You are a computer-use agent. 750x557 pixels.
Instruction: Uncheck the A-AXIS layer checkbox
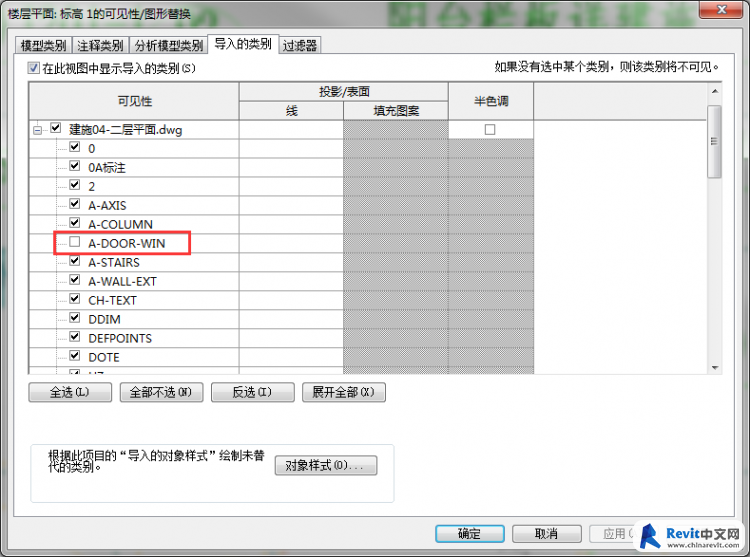(x=75, y=204)
